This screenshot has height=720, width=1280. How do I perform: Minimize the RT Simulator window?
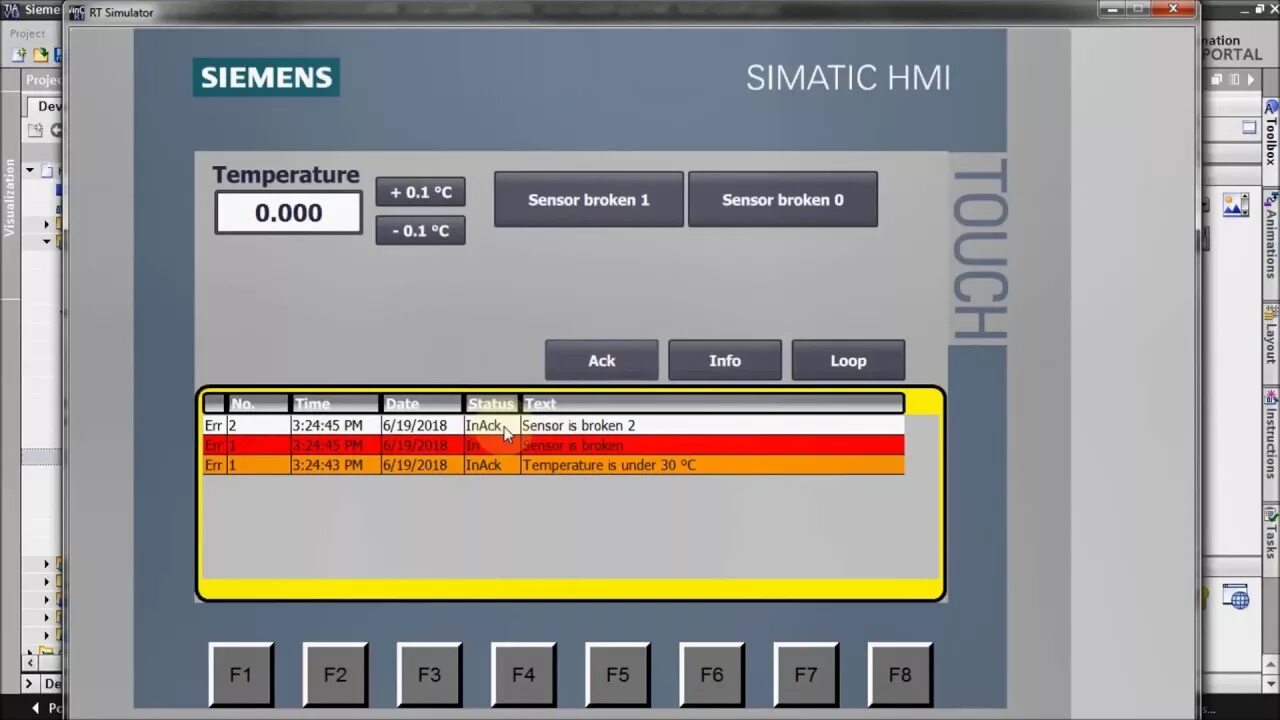[1111, 9]
